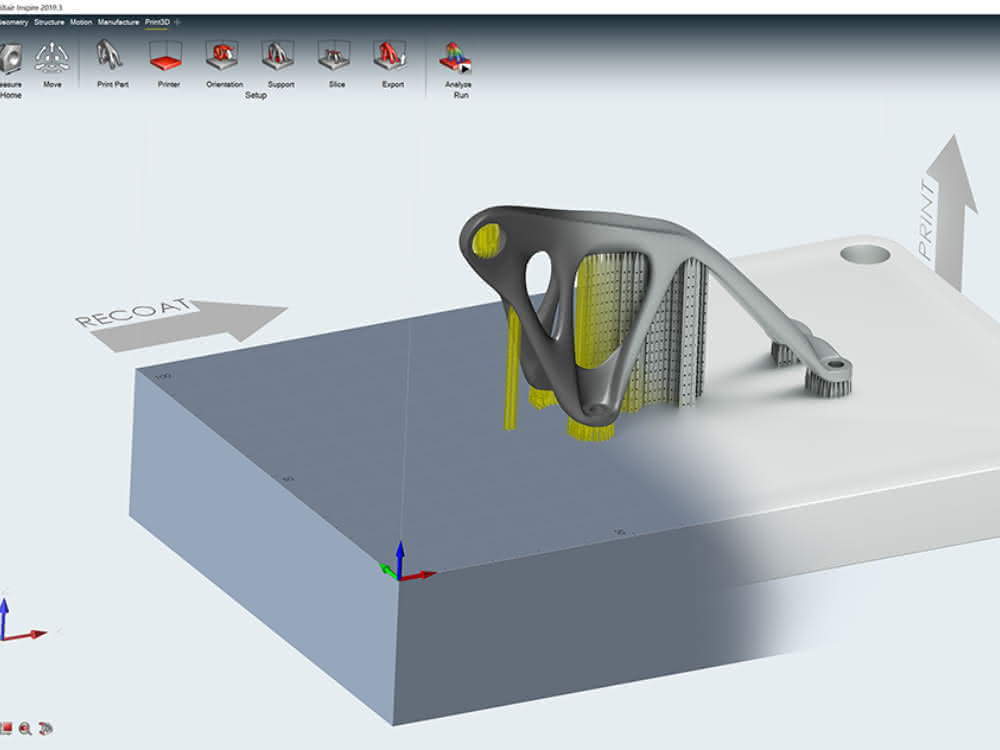
Task: Open the Slice tool
Action: (x=335, y=55)
